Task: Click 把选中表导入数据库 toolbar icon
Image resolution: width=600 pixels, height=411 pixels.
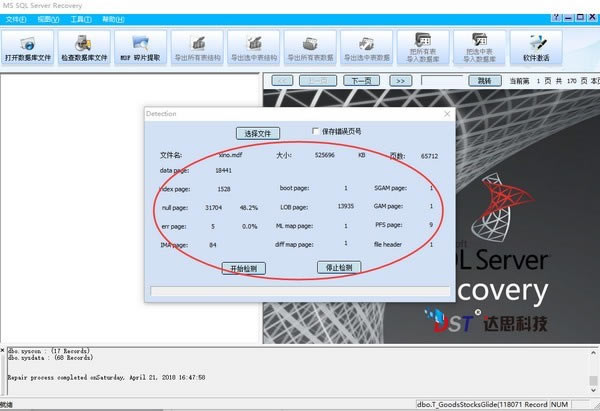Action: pos(478,46)
